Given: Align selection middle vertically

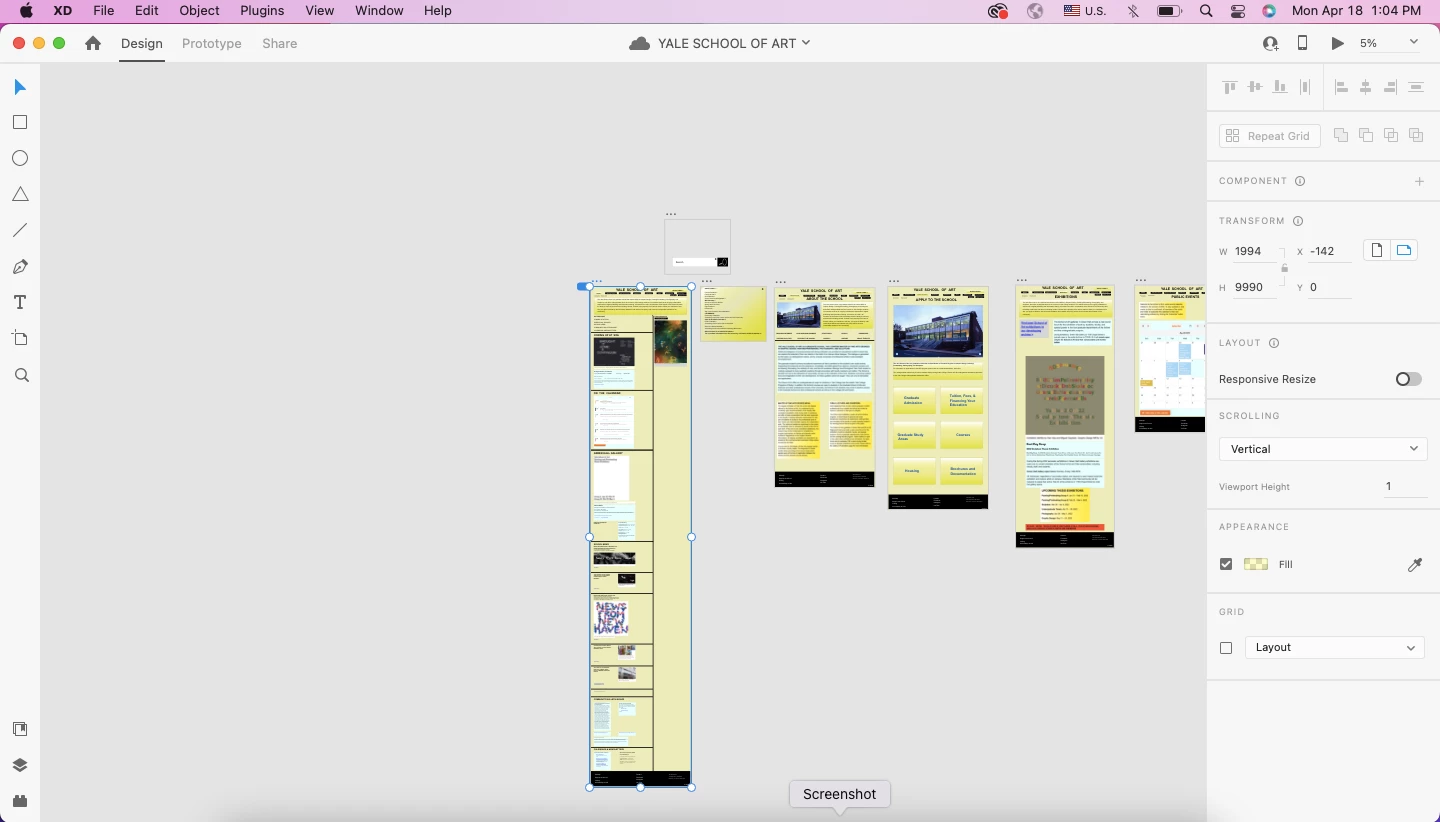Looking at the screenshot, I should (x=1255, y=87).
